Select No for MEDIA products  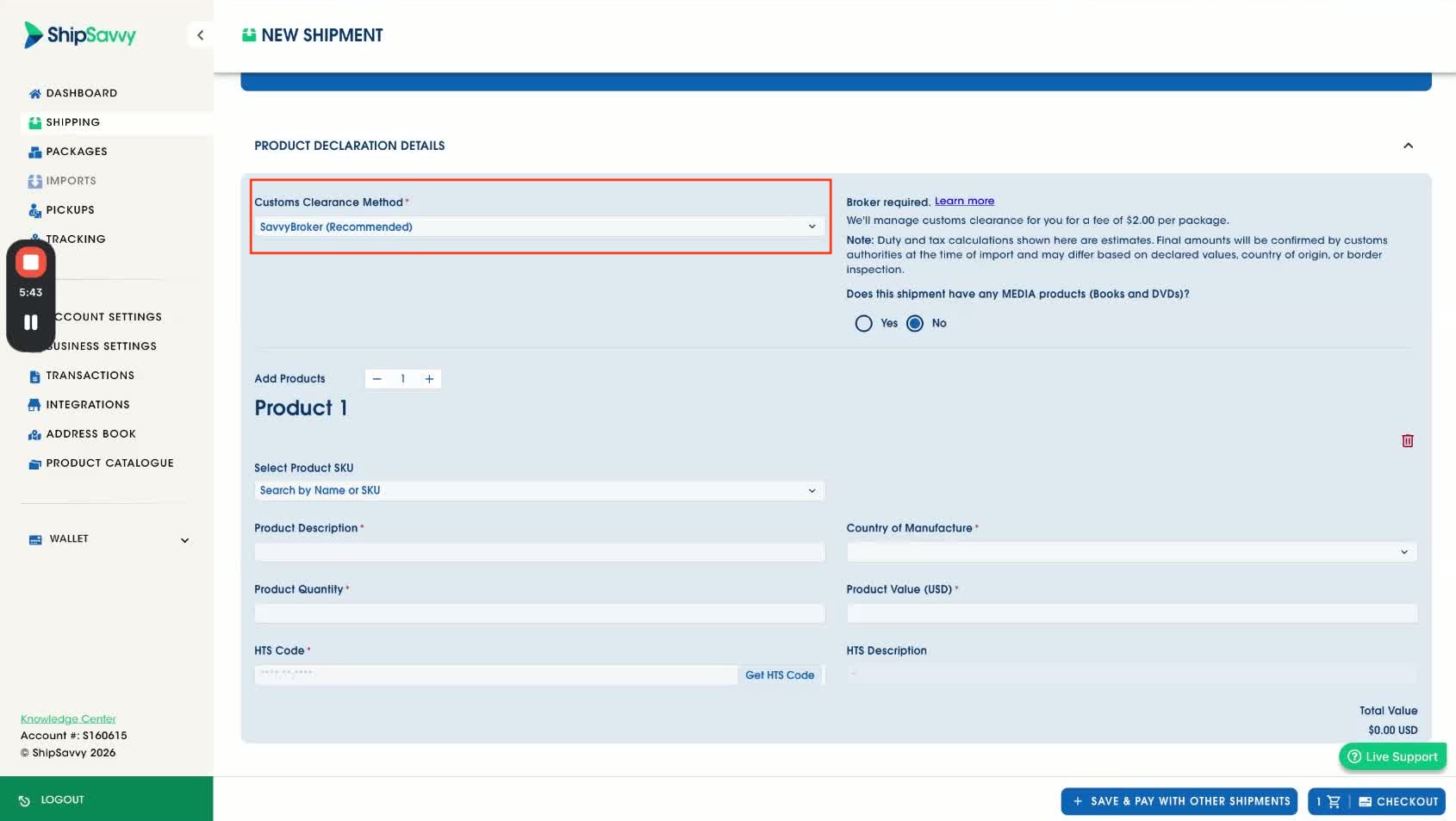pyautogui.click(x=915, y=323)
